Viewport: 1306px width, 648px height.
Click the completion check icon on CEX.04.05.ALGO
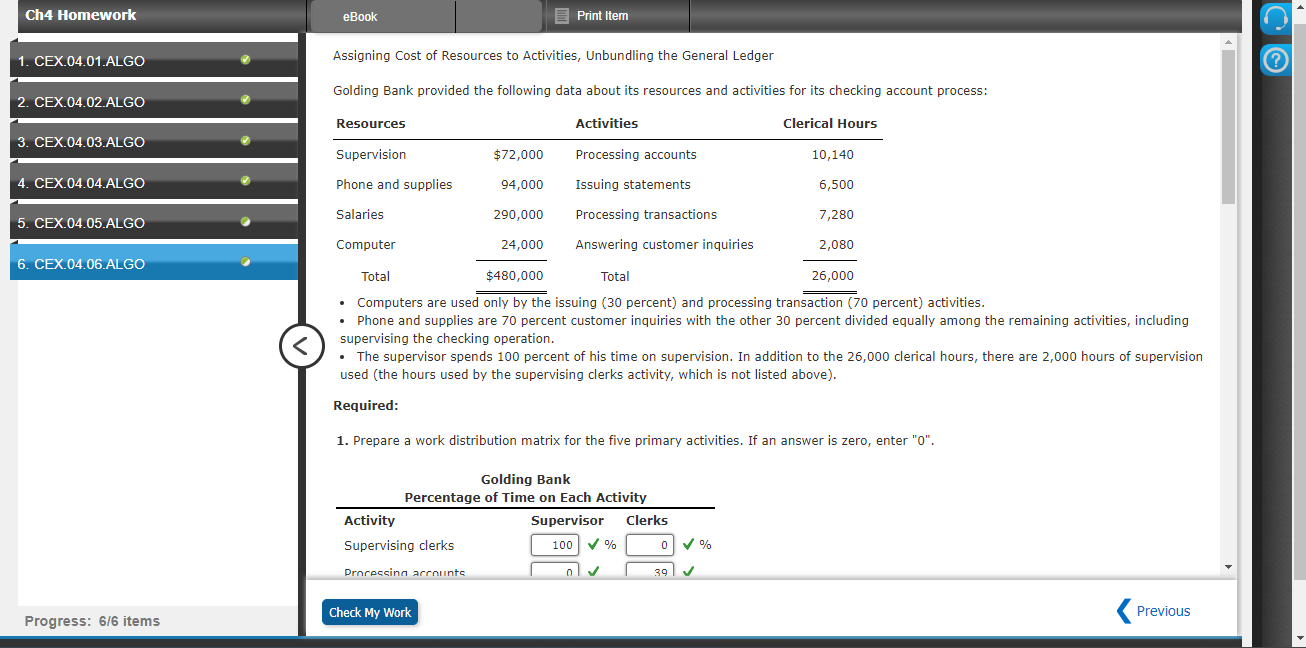tap(244, 221)
